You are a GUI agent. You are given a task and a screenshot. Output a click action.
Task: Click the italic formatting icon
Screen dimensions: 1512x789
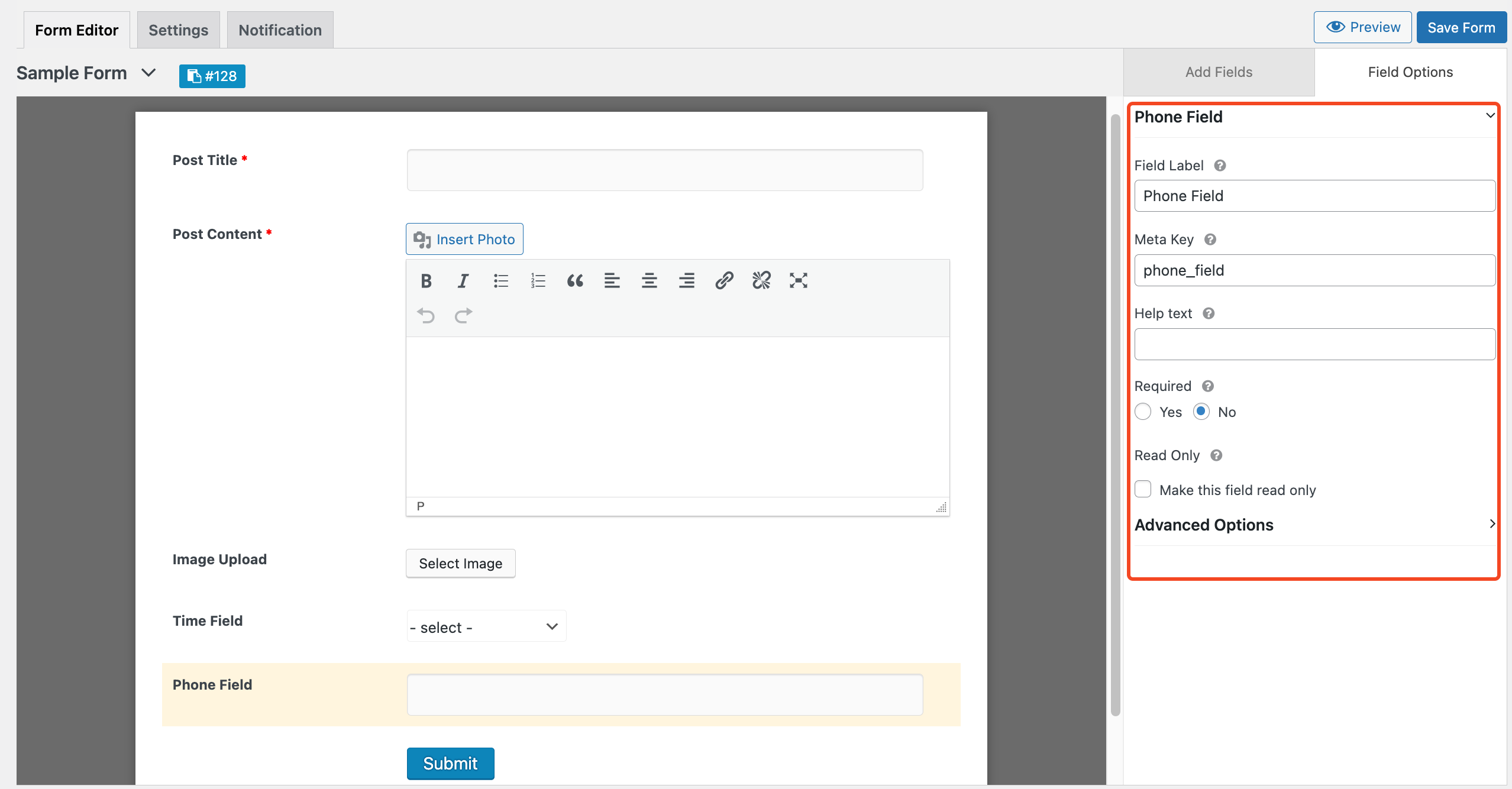click(x=463, y=280)
